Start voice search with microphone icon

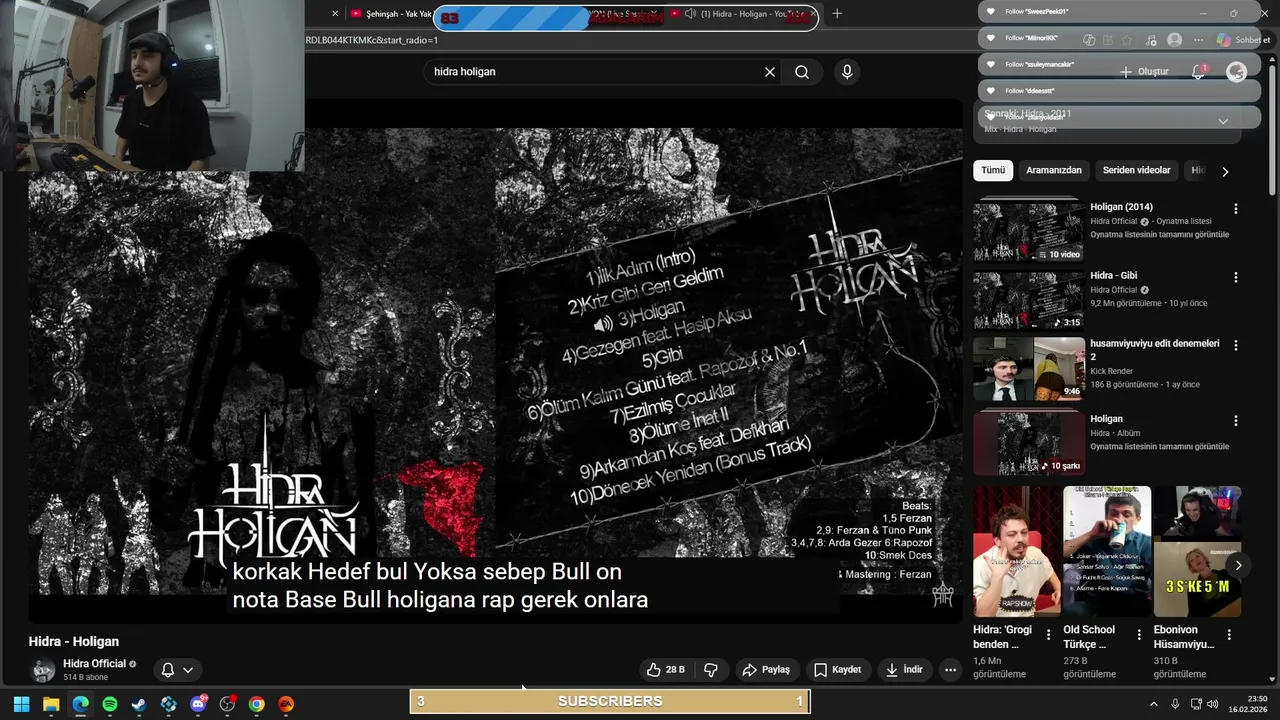(847, 72)
